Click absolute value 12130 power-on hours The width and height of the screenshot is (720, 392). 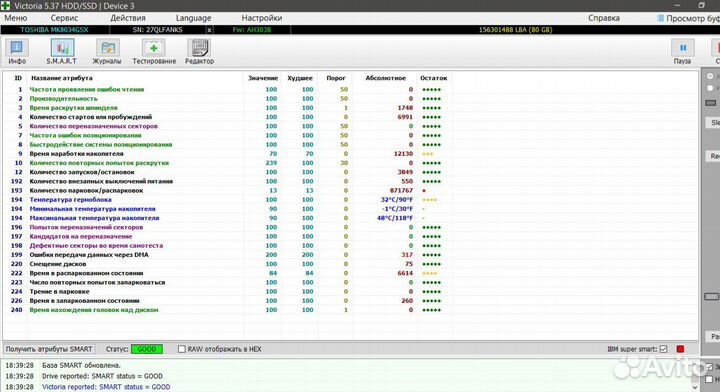(x=403, y=154)
